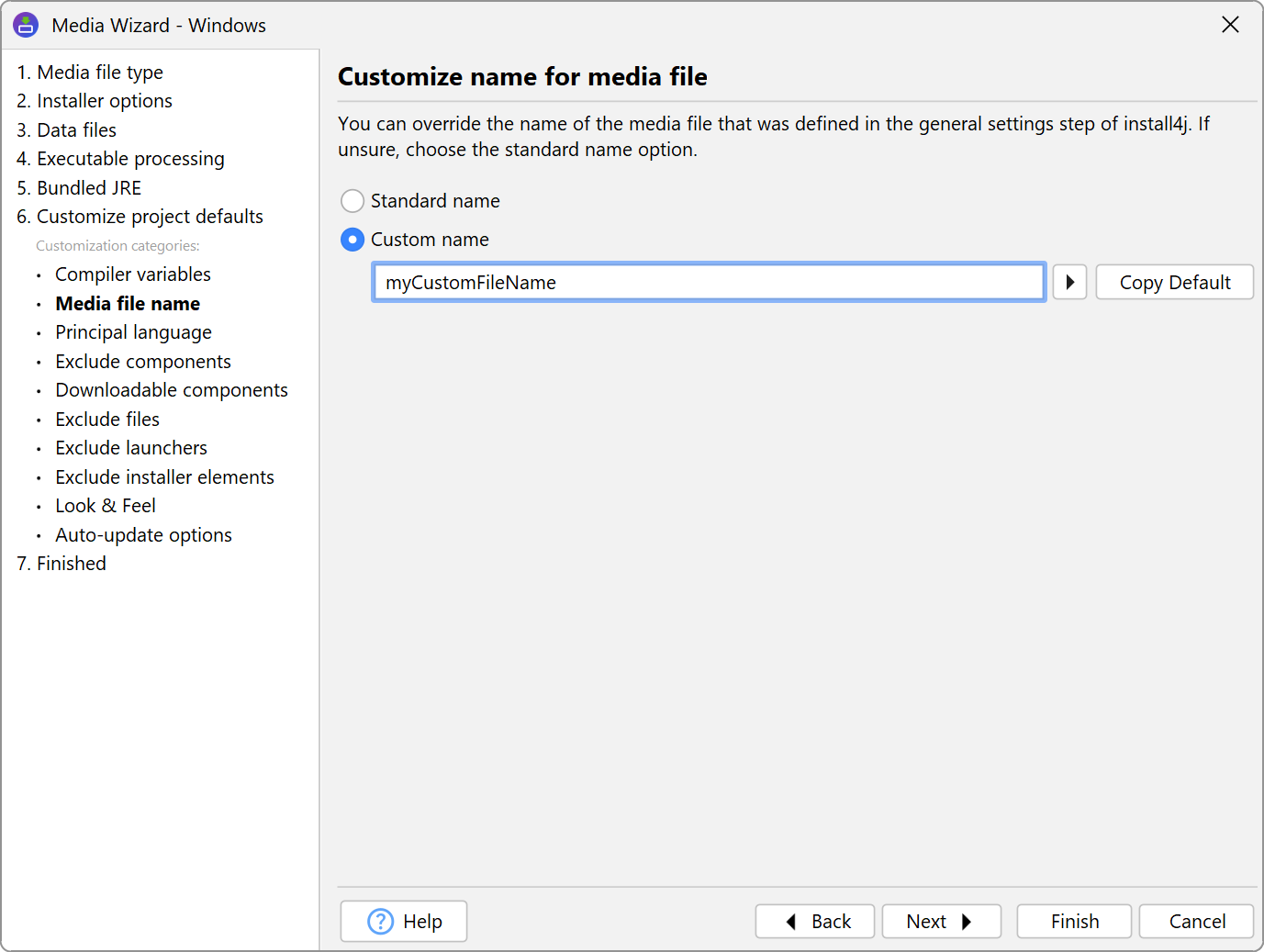The width and height of the screenshot is (1264, 952).
Task: Navigate to Auto-update options
Action: point(143,535)
